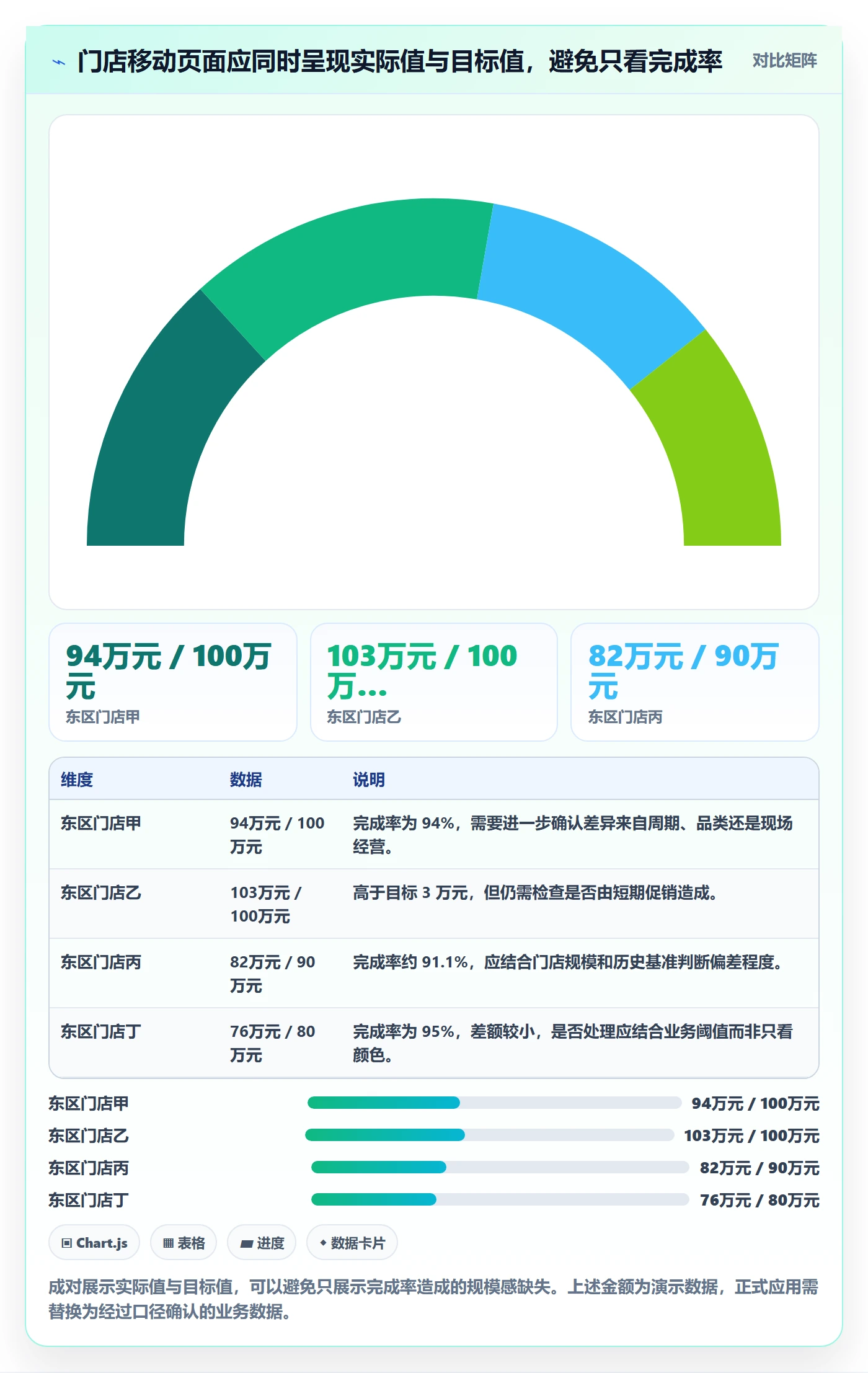Screen dimensions: 868x1373
Task: Click the square icon in the Chart.js chip
Action: [x=66, y=1243]
